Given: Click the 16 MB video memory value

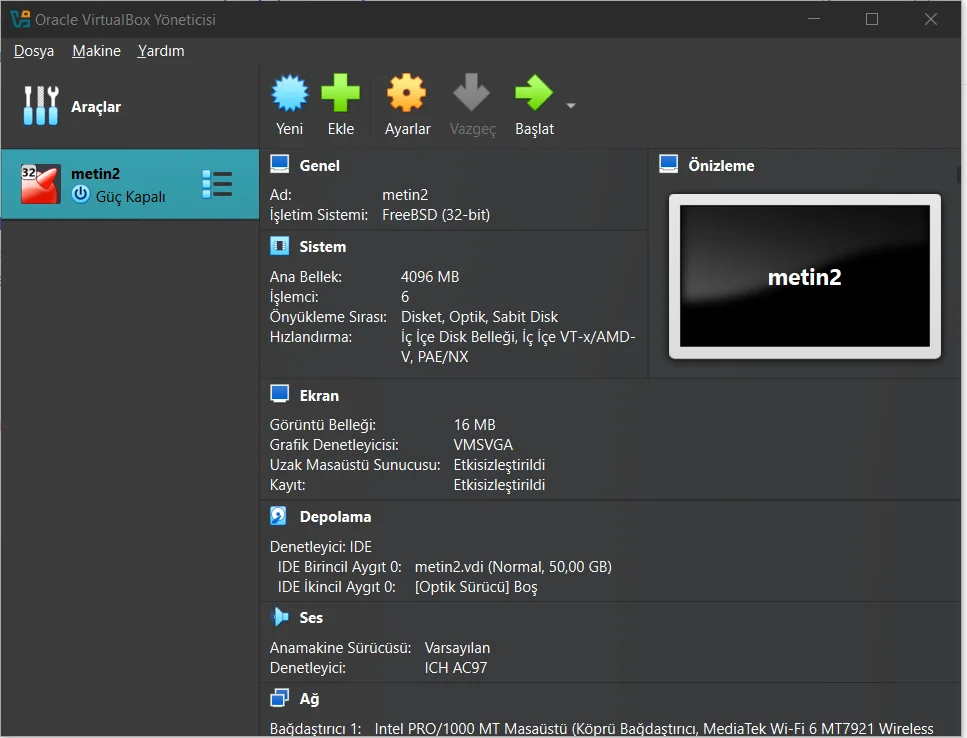Looking at the screenshot, I should 474,425.
